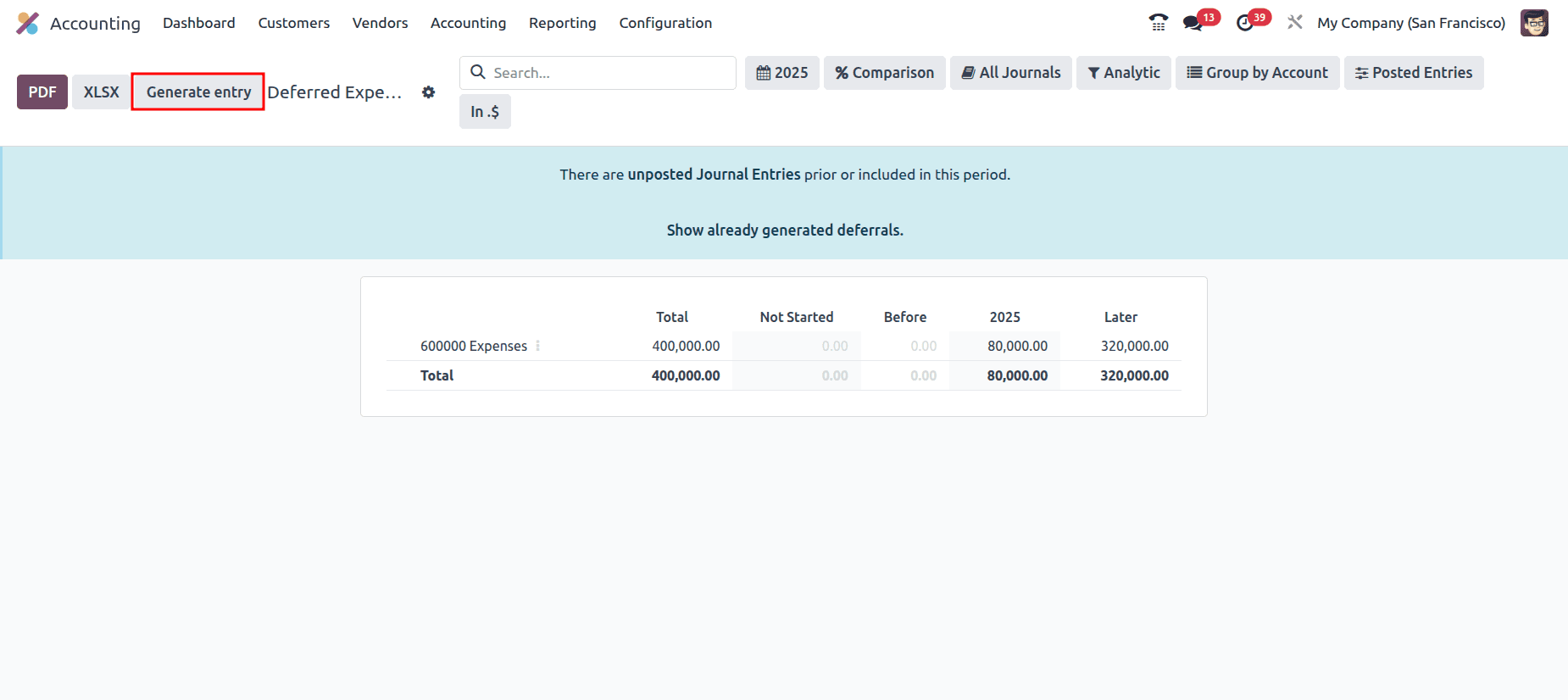Image resolution: width=1568 pixels, height=700 pixels.
Task: Click the 2025 column header in table
Action: click(x=1005, y=317)
